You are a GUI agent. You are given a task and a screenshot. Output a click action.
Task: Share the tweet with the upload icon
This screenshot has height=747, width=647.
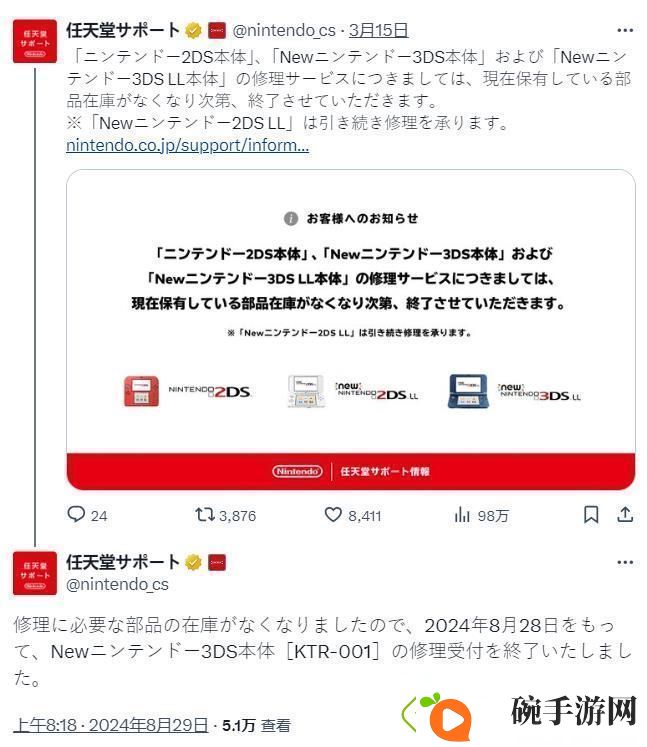pyautogui.click(x=625, y=515)
